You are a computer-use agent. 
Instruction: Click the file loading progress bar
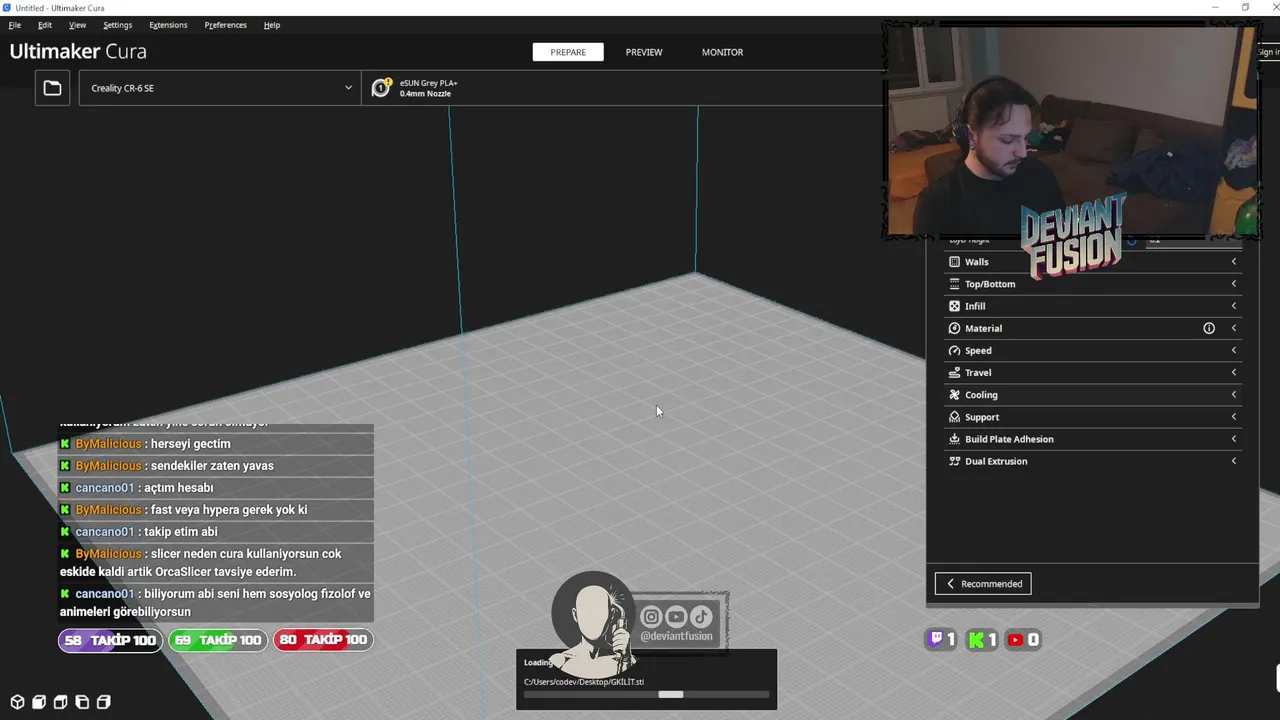[646, 694]
